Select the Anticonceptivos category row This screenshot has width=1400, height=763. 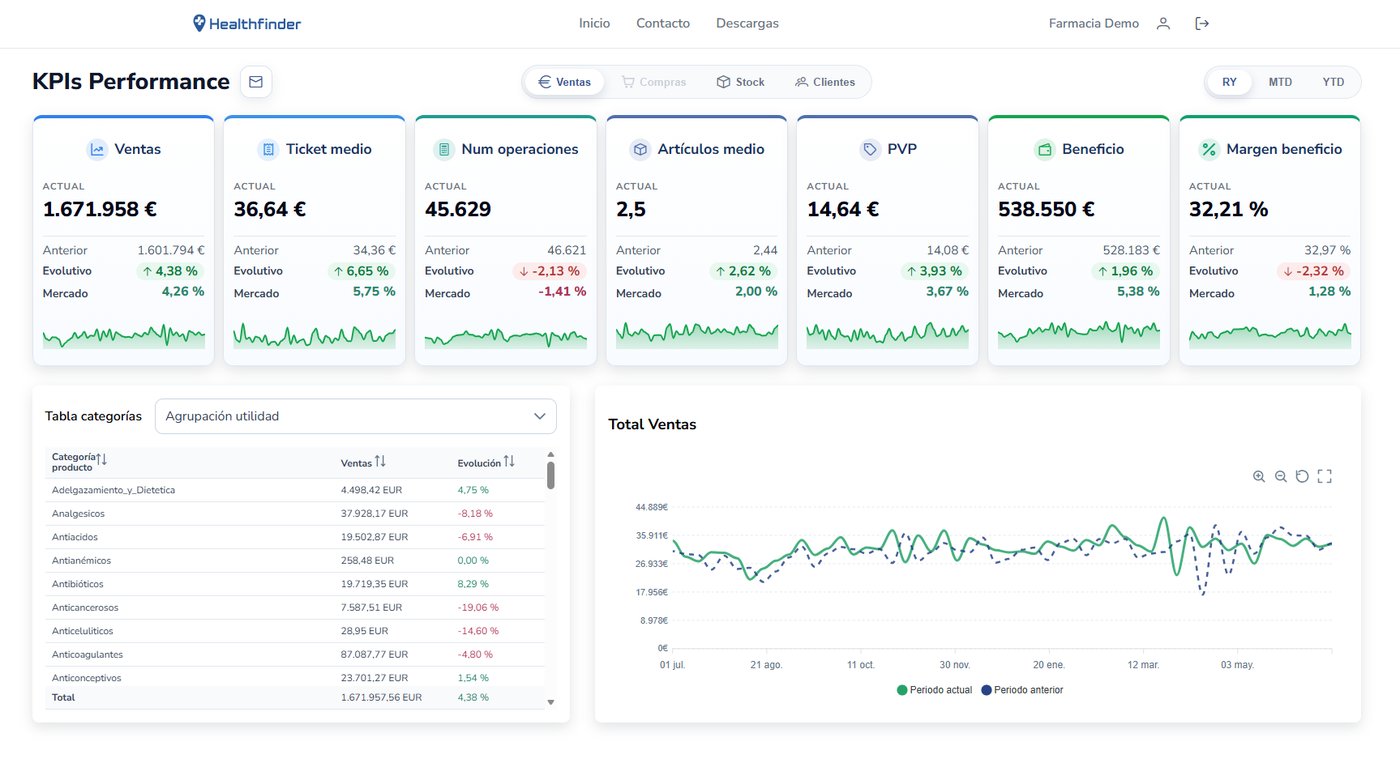295,677
